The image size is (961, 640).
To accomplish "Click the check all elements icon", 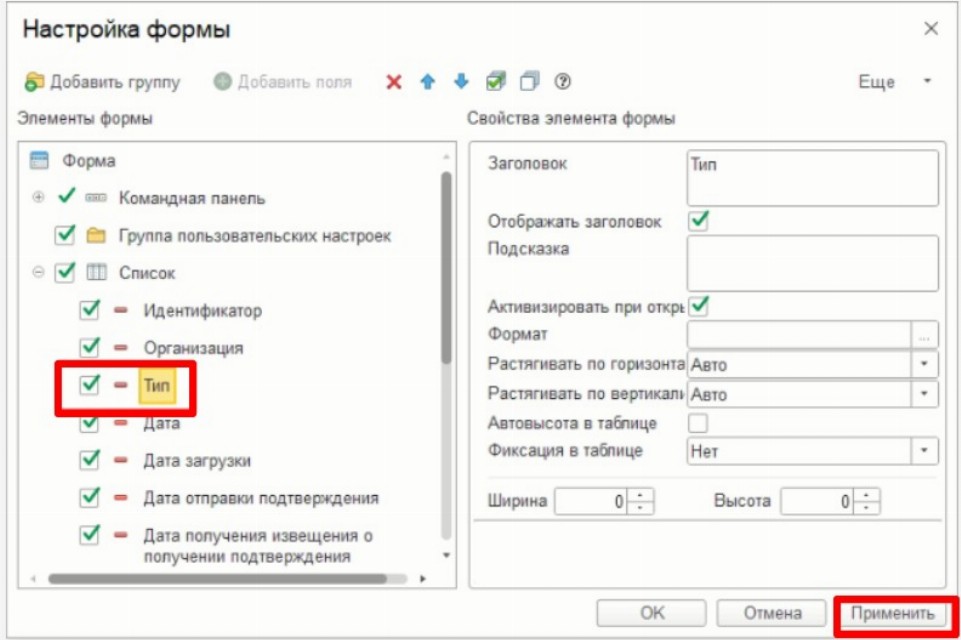I will (496, 82).
